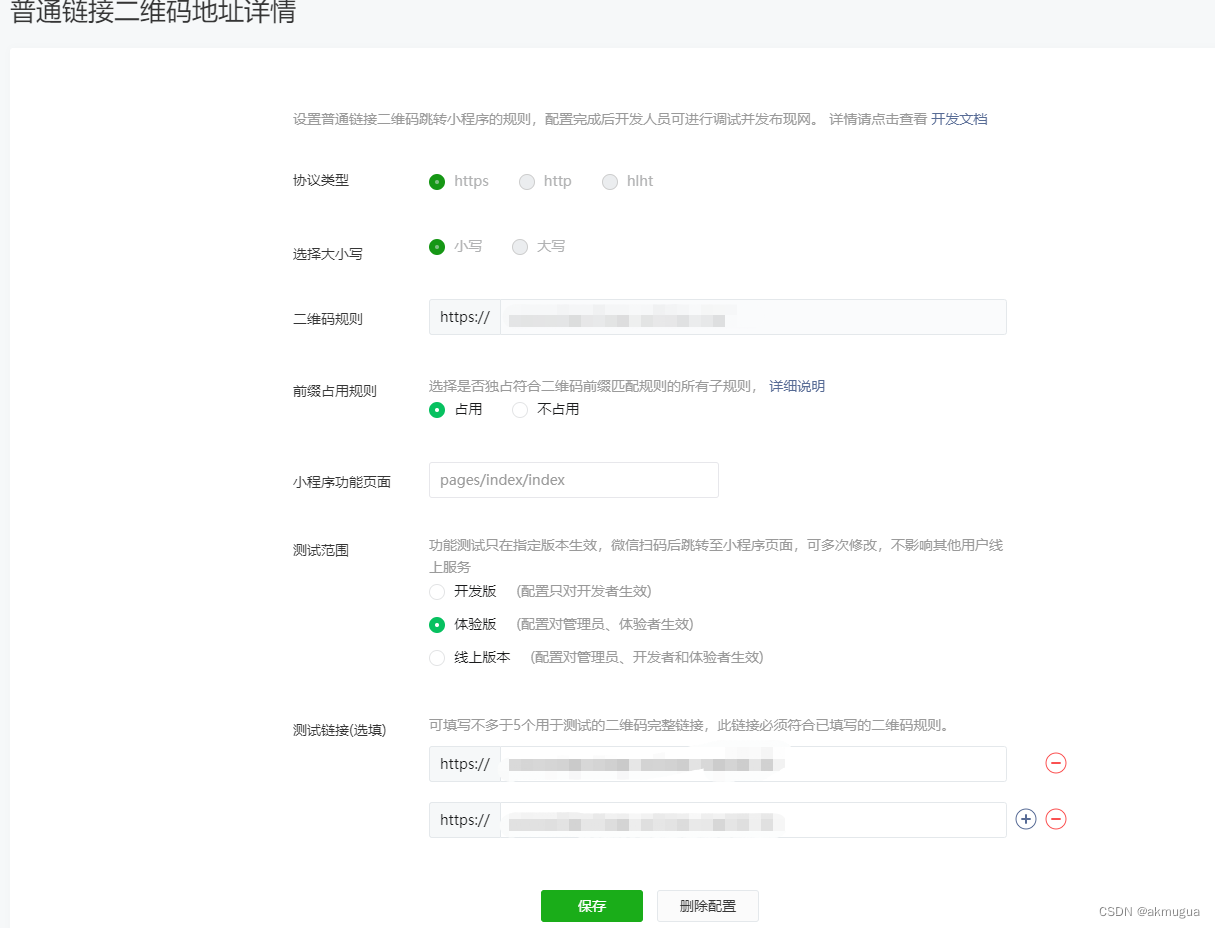Select 开发版 test scope
Viewport: 1215px width, 928px height.
[x=437, y=592]
